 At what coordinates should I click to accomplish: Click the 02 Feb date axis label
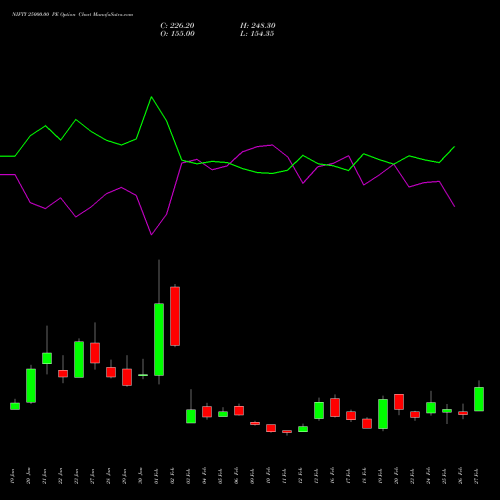(173, 477)
